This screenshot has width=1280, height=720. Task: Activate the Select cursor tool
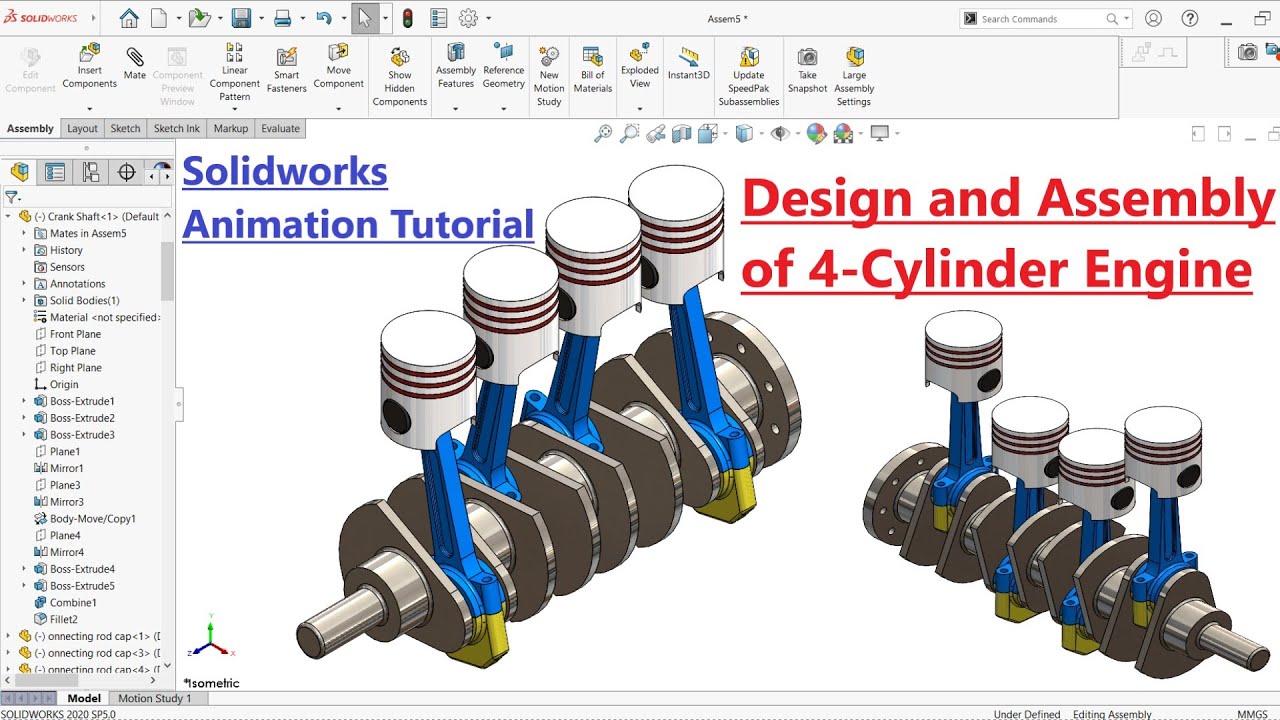365,18
